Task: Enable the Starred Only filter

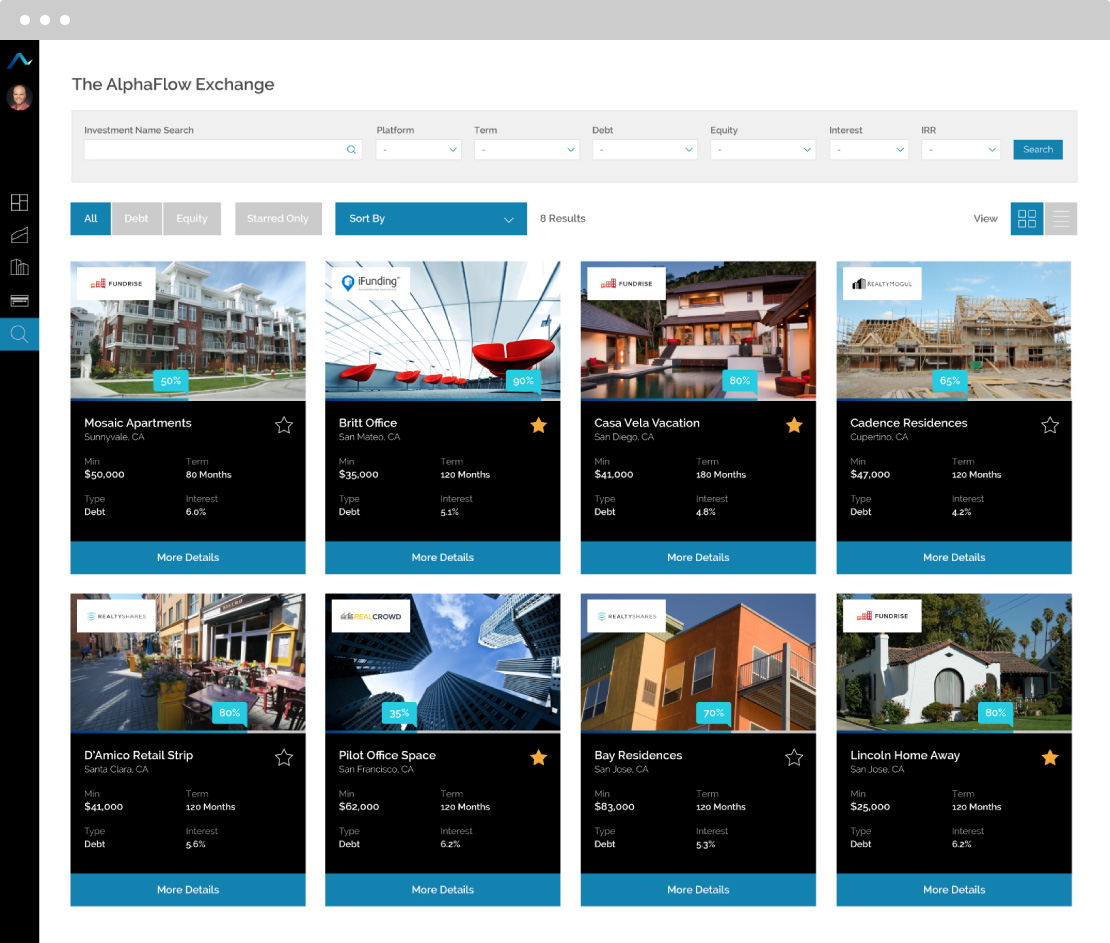Action: coord(278,218)
